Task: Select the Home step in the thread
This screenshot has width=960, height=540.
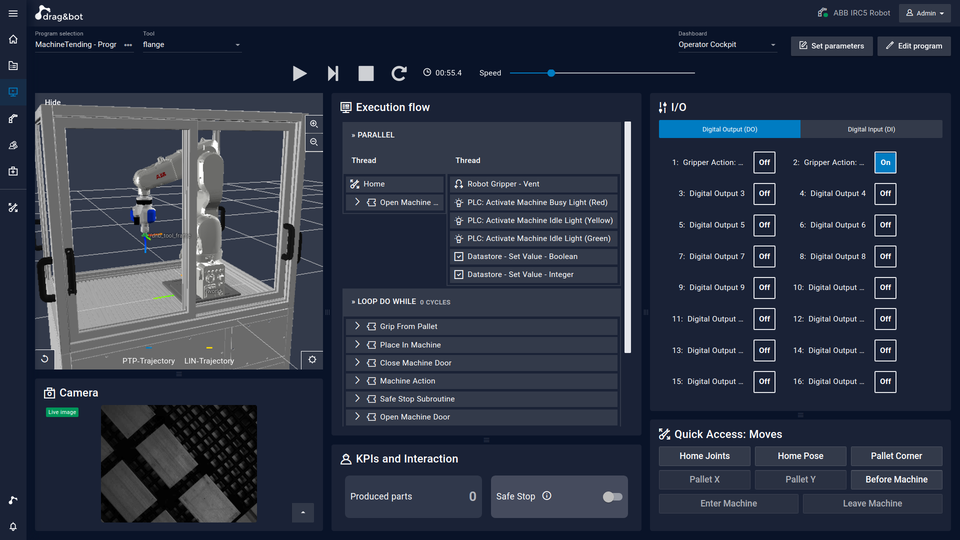Action: (395, 184)
